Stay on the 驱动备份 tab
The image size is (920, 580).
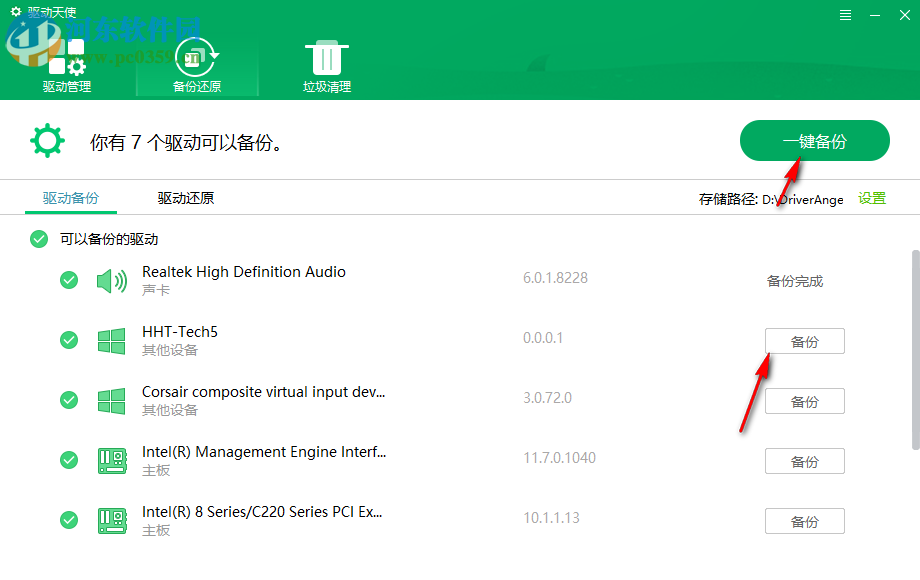tap(70, 198)
